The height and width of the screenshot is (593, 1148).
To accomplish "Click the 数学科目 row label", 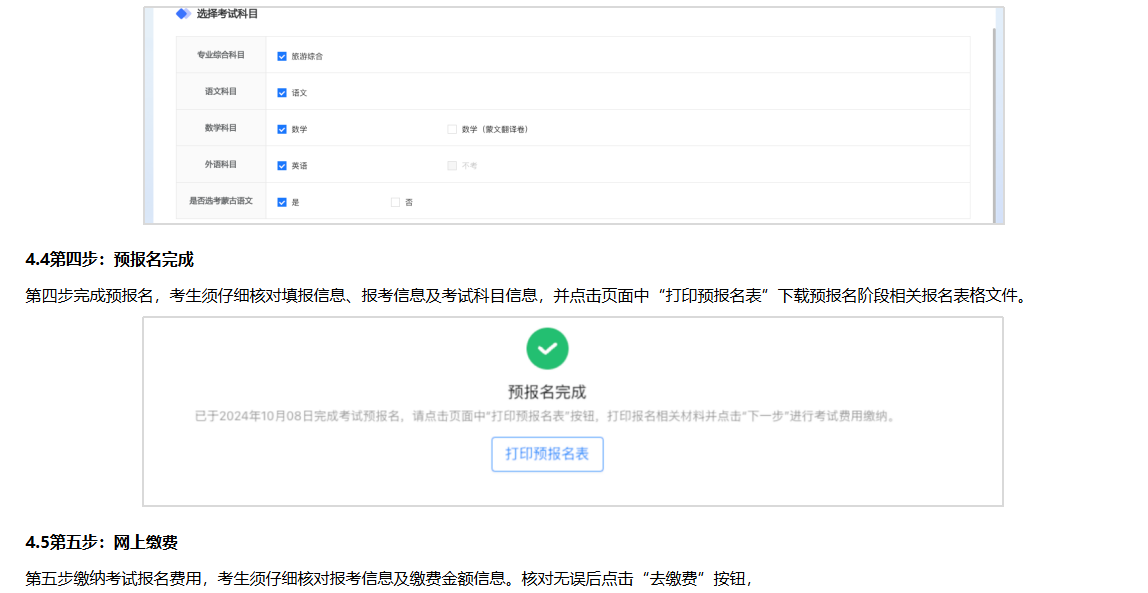I will click(x=220, y=128).
